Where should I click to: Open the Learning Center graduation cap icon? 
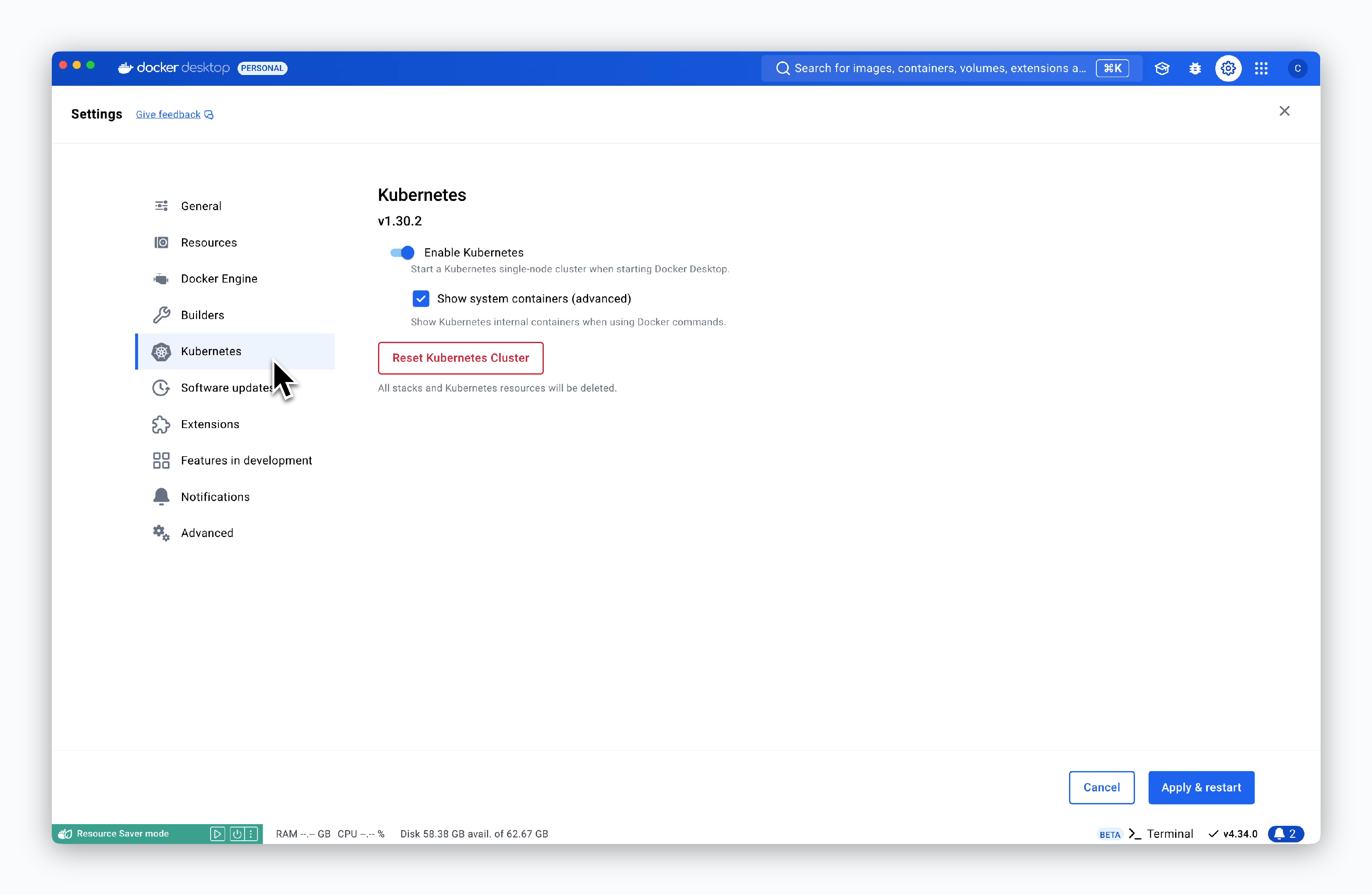point(1162,69)
